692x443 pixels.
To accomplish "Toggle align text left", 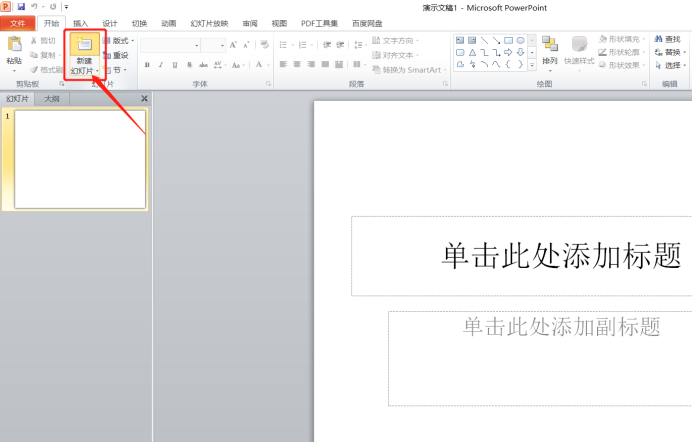I will click(283, 65).
